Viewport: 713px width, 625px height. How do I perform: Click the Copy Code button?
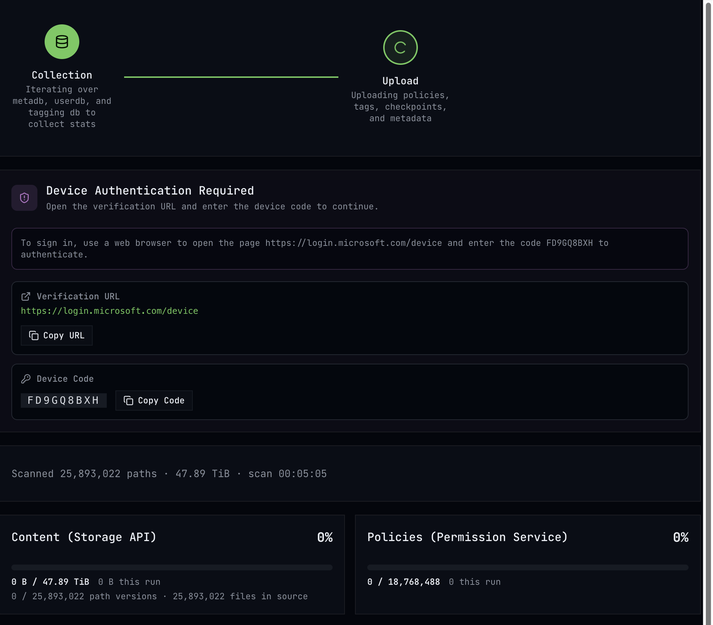[x=154, y=401]
